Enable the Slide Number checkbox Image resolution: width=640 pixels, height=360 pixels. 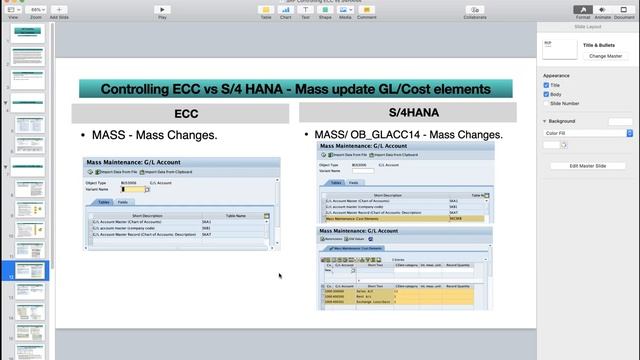[546, 103]
